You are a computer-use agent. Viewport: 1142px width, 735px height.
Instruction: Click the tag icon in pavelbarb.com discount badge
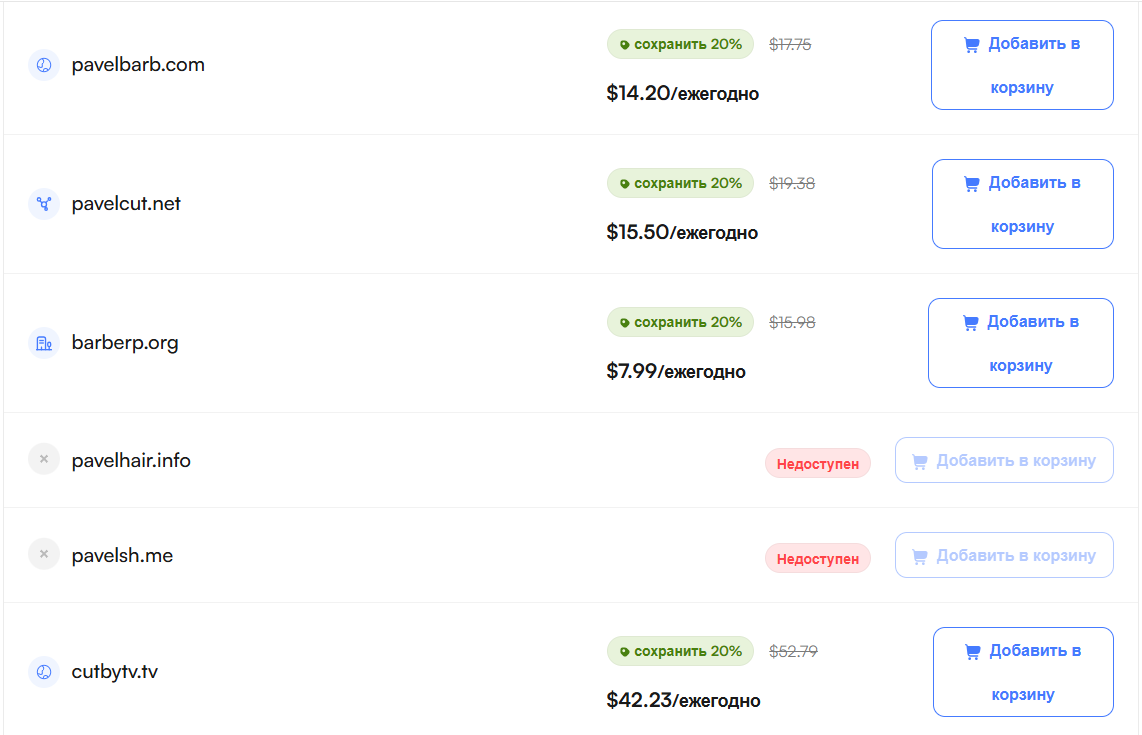click(x=624, y=45)
